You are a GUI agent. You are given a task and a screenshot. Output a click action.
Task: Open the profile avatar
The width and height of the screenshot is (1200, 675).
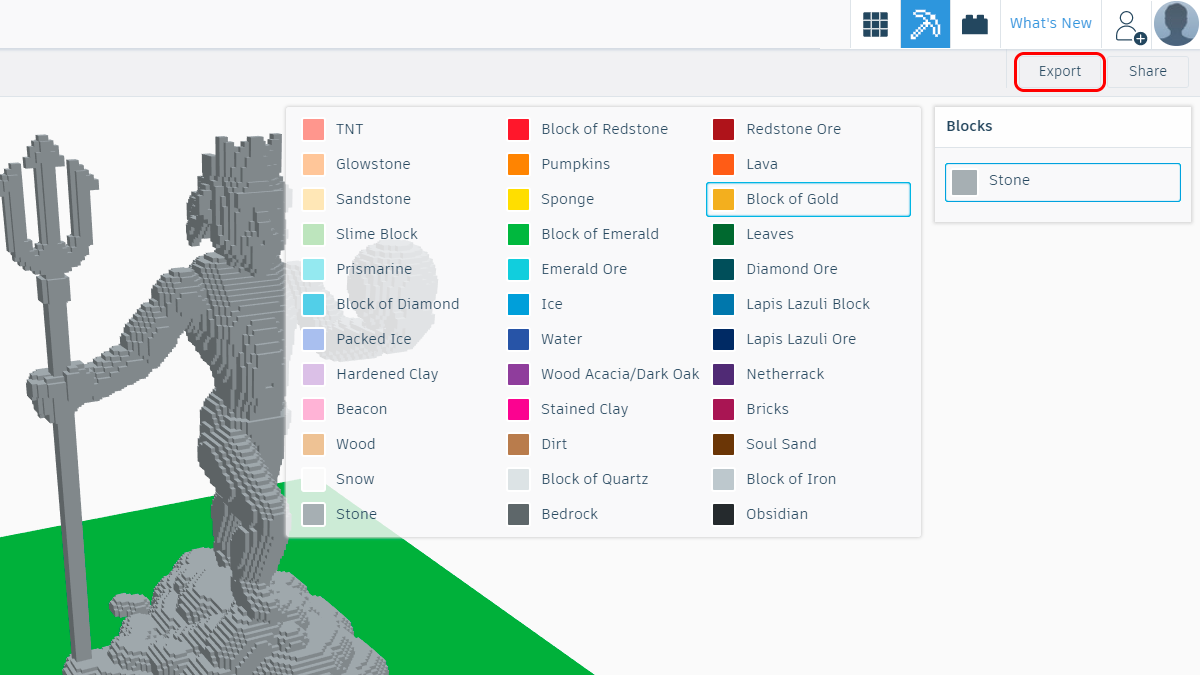[x=1176, y=23]
